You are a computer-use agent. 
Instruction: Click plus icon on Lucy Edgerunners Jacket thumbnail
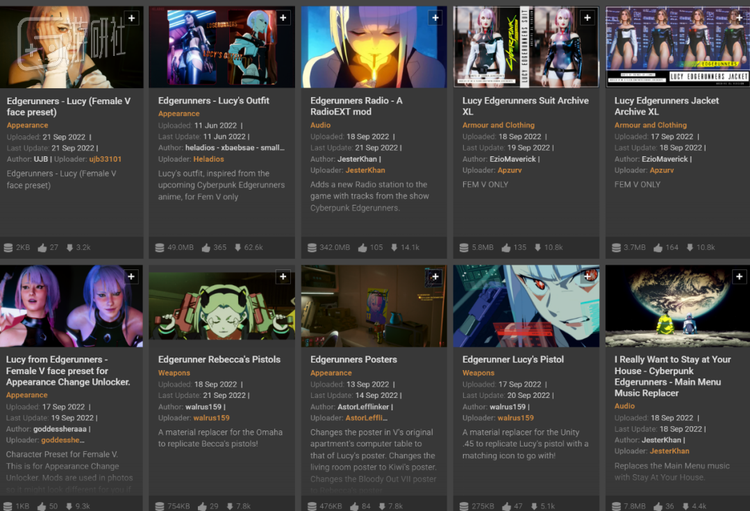[x=739, y=18]
